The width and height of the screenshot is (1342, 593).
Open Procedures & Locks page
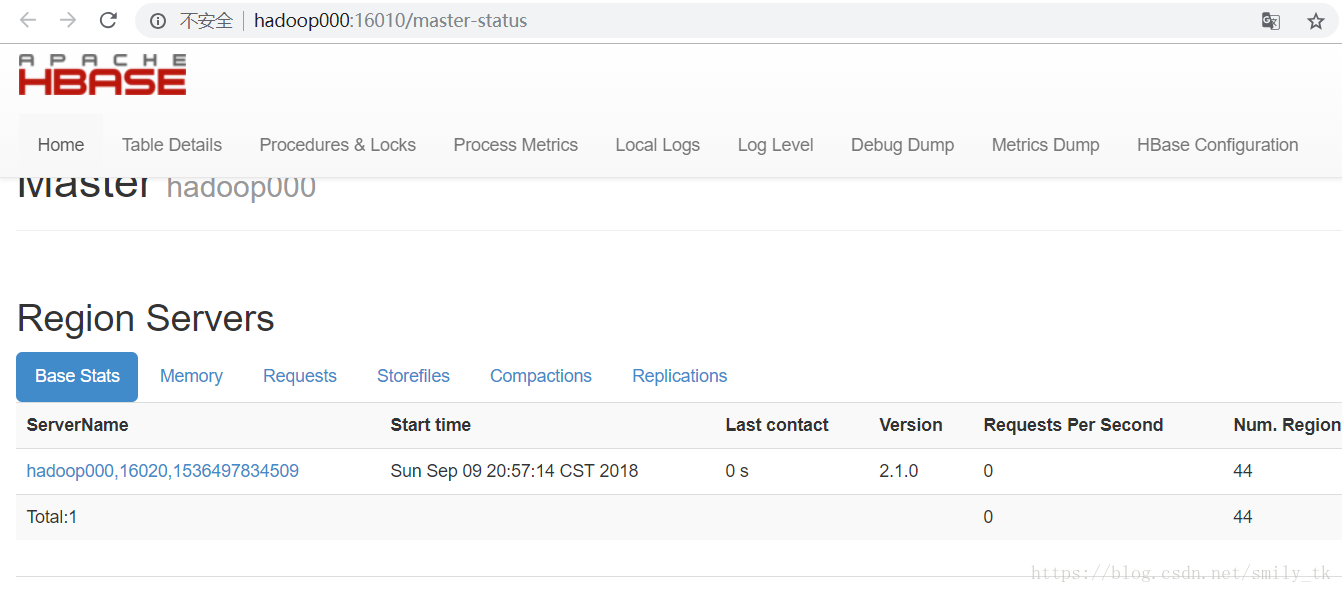pos(338,145)
